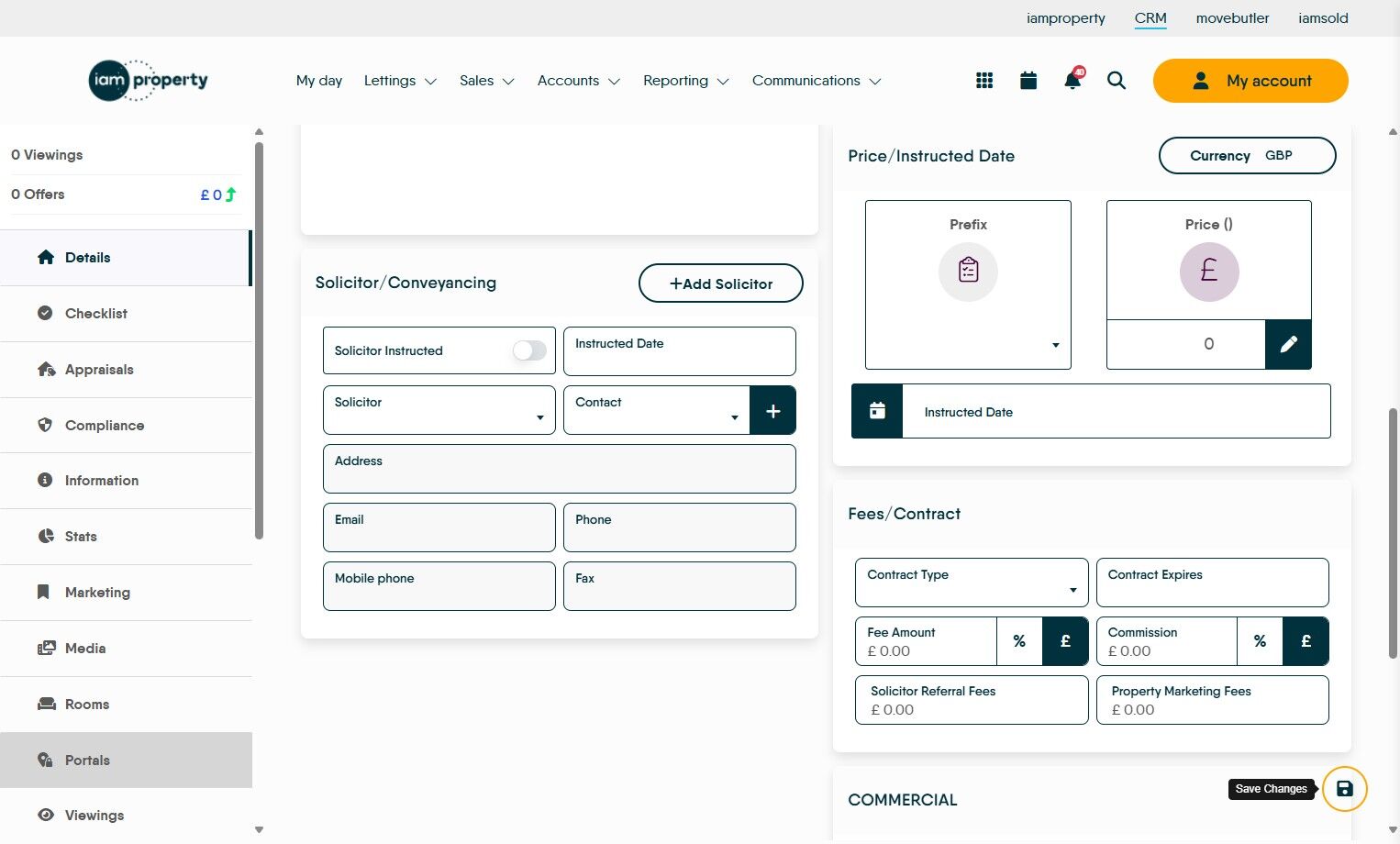Expand the Lettings menu
Viewport: 1400px width, 844px height.
[x=400, y=81]
